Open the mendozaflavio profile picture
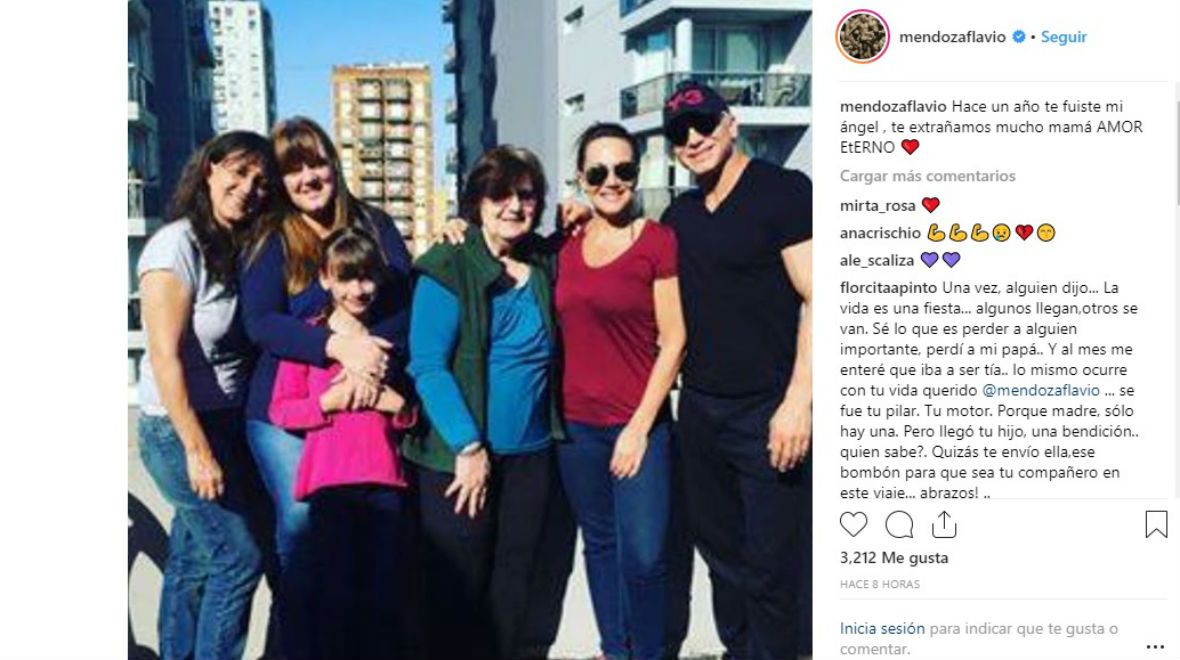Image resolution: width=1180 pixels, height=660 pixels. pyautogui.click(x=863, y=36)
